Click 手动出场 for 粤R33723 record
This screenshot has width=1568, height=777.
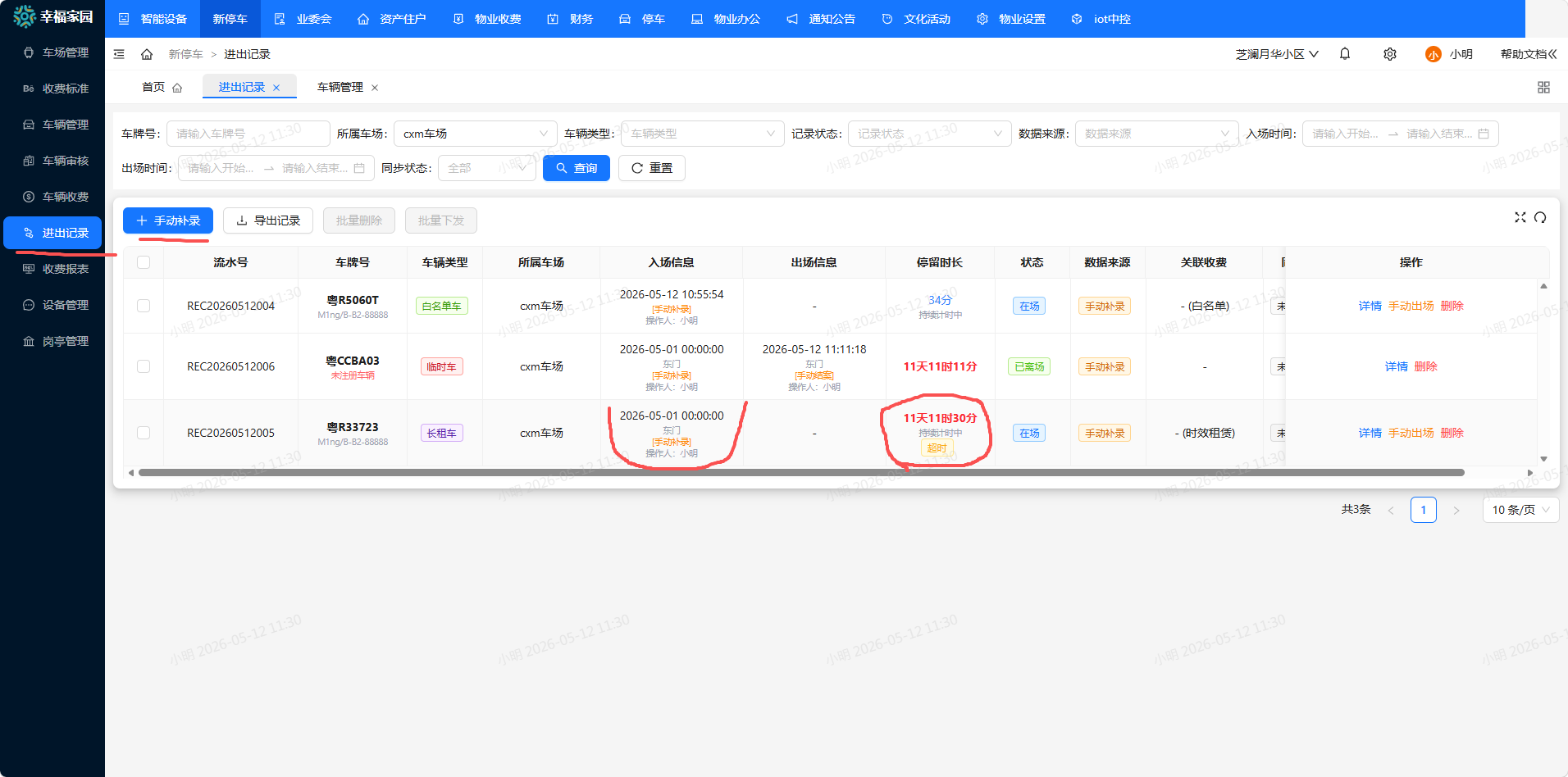coord(1411,433)
